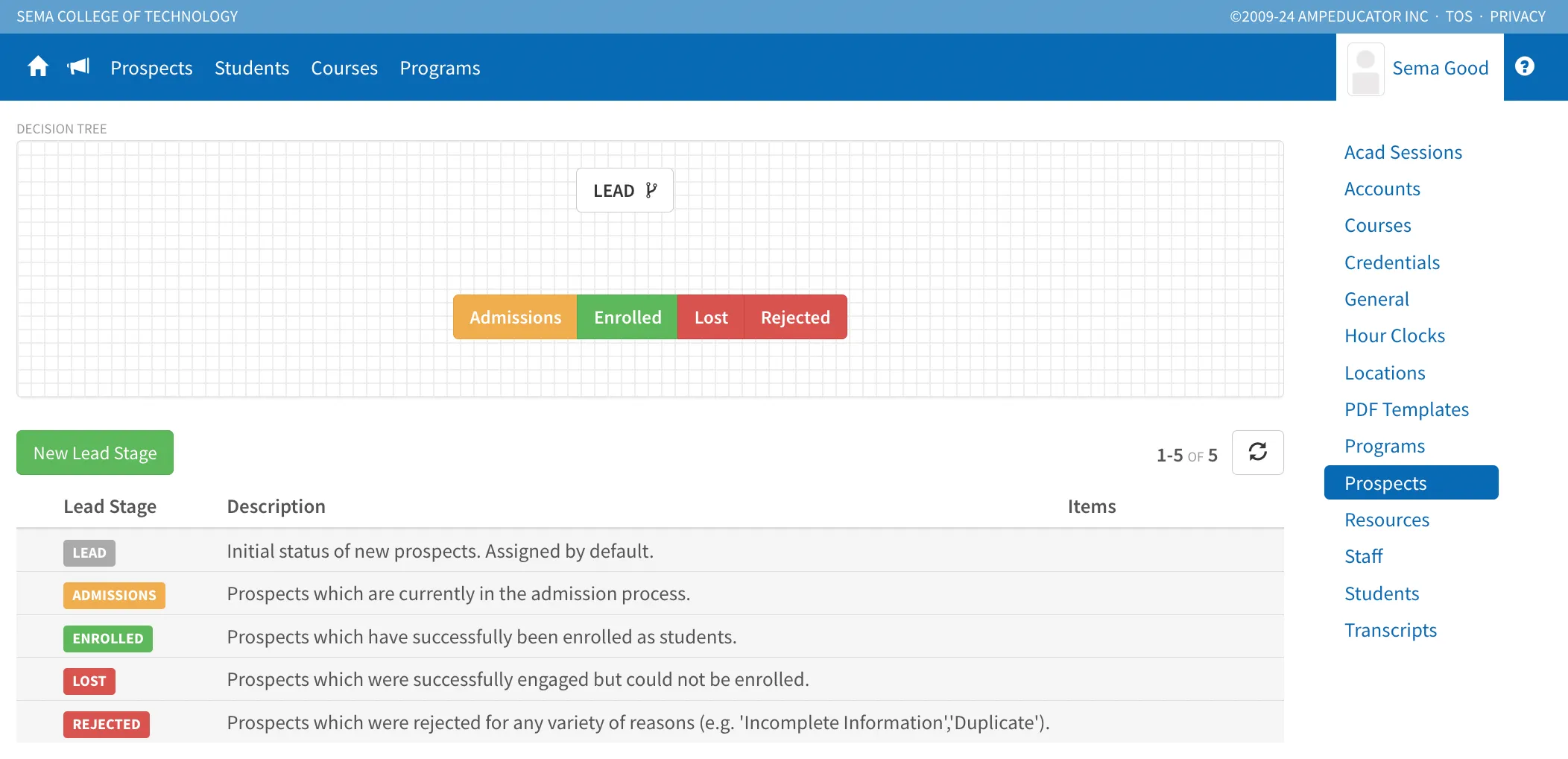Screen dimensions: 1568x759
Task: Click the Lead Stage column header
Action: pyautogui.click(x=110, y=506)
